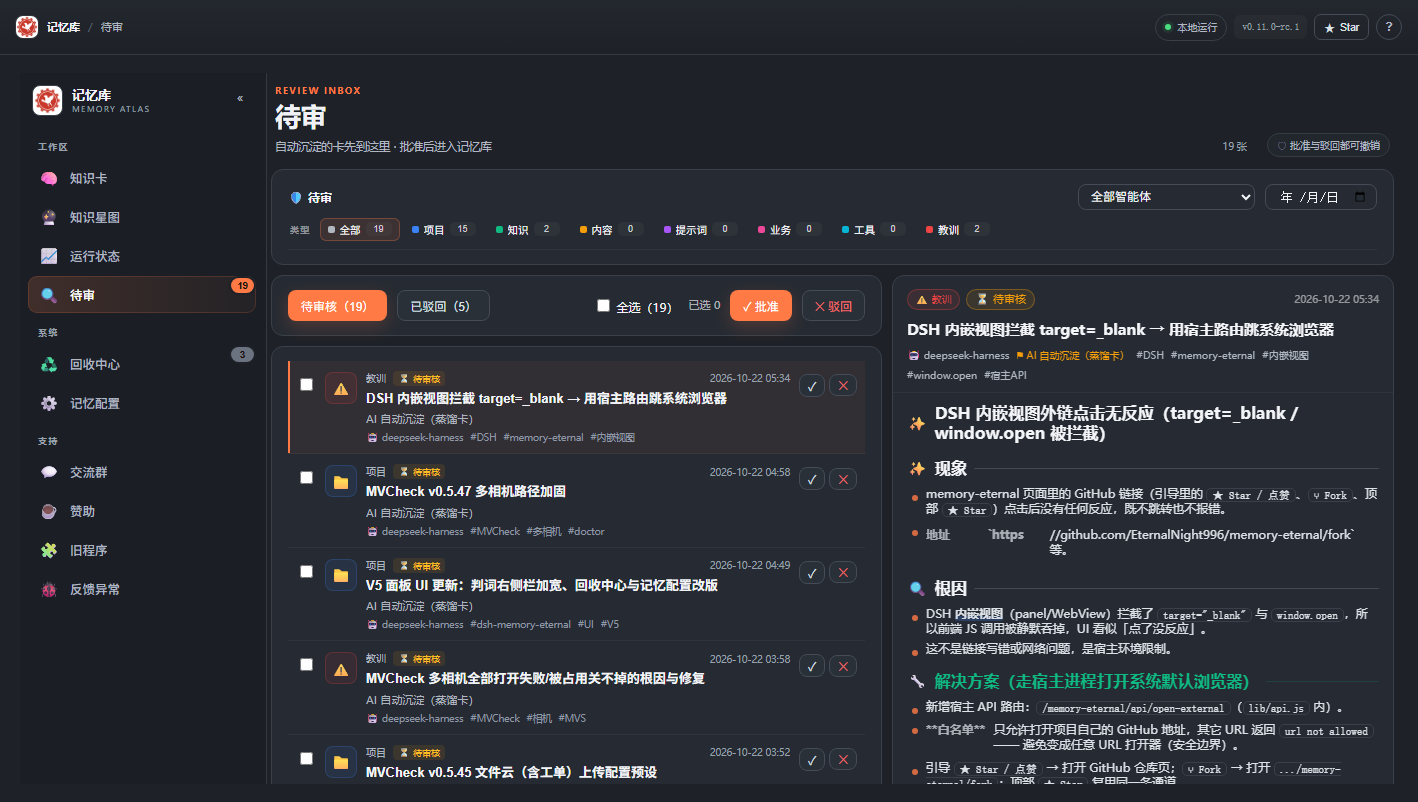Screen dimensions: 1418x802
Task: Check the MVCheck v0.5.45 文件云 card checkbox
Action: pos(306,758)
